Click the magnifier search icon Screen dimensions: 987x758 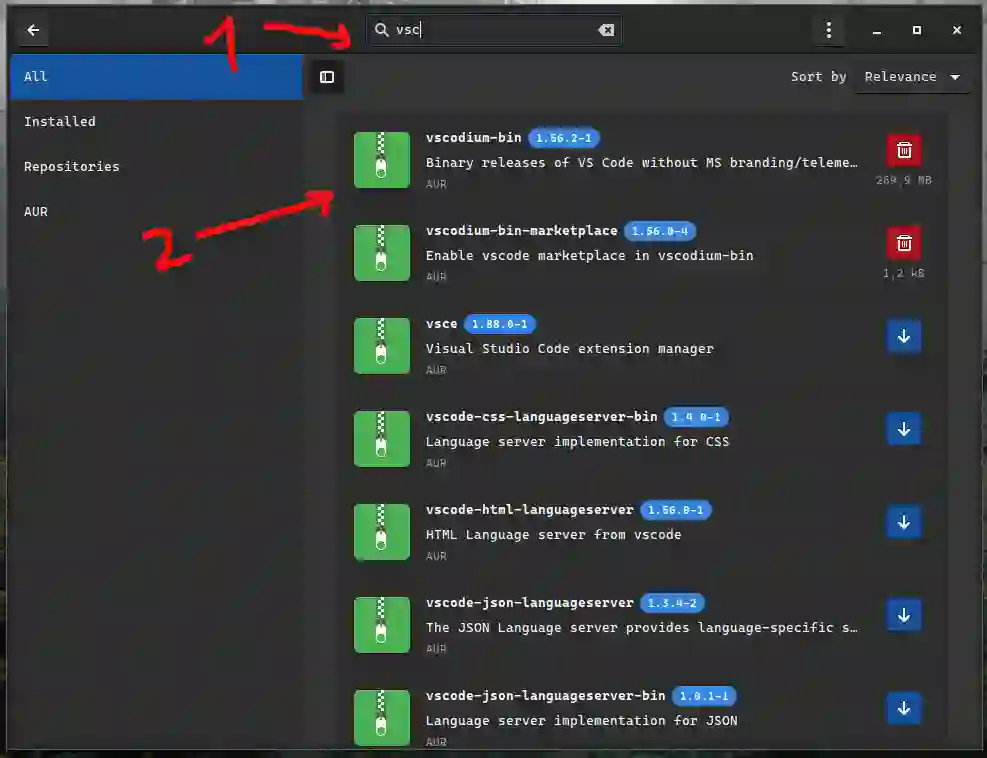pyautogui.click(x=381, y=30)
